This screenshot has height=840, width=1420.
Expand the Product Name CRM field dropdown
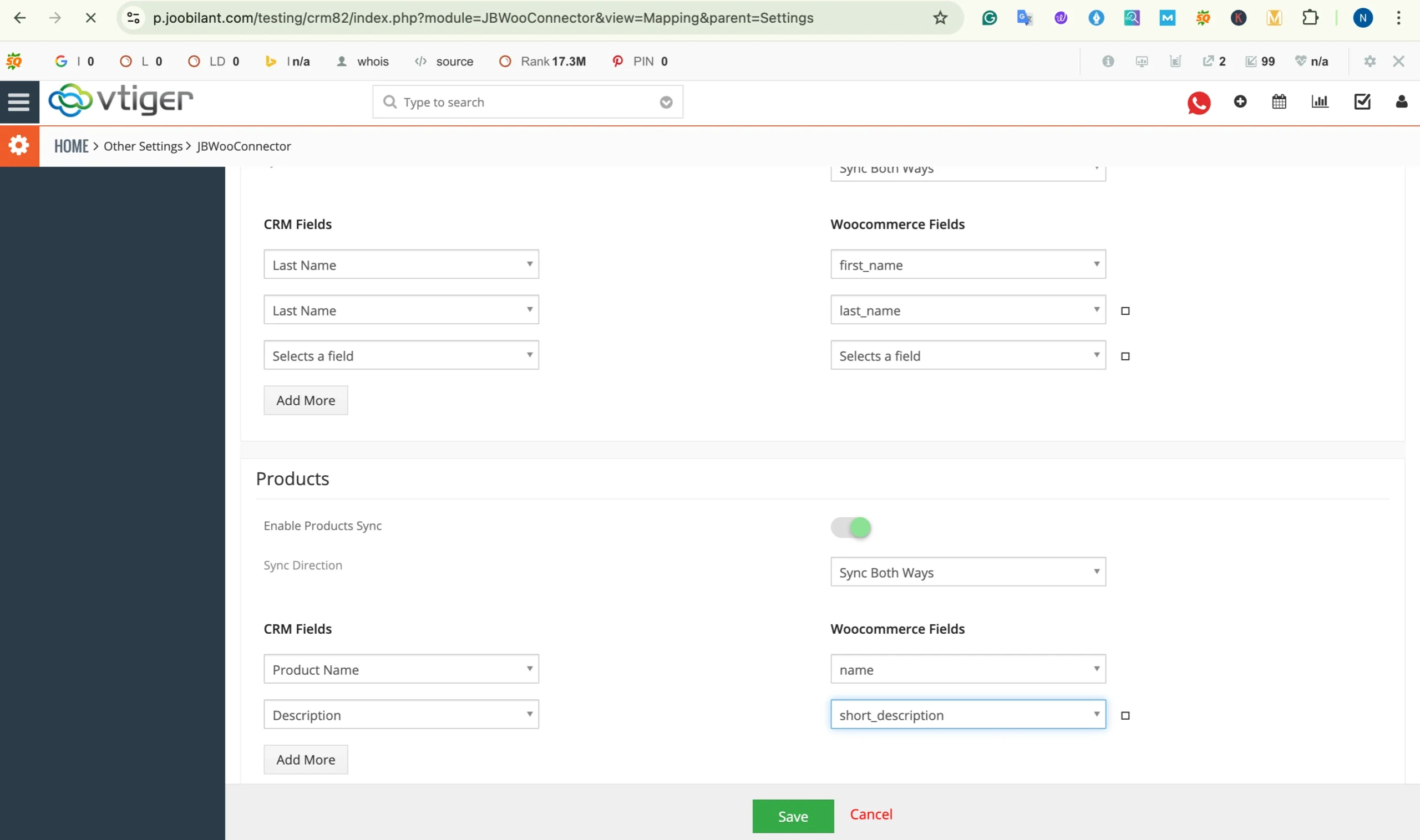point(401,669)
